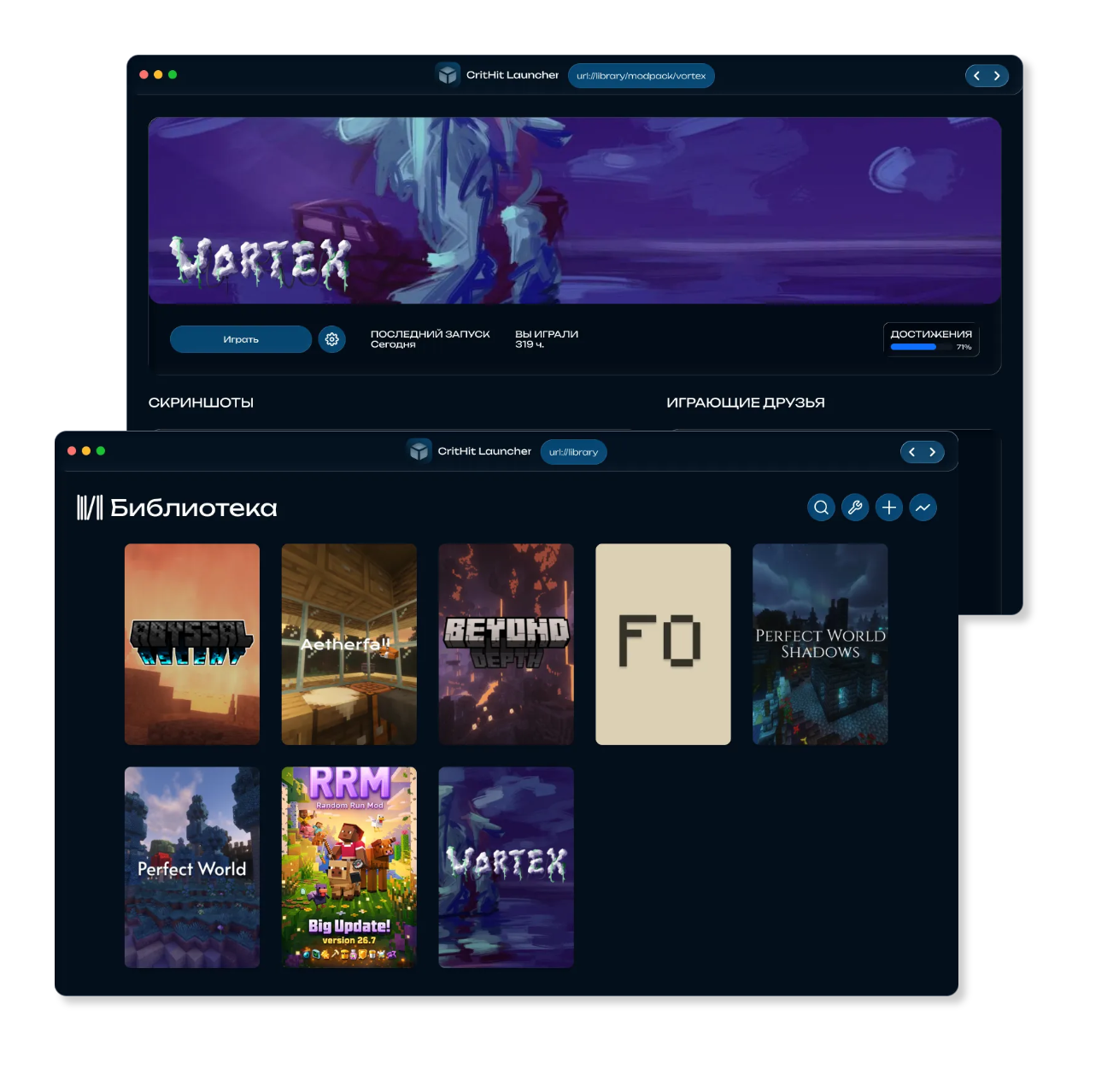Click the url://library/modpack/vortex address field
1119x1092 pixels.
[642, 76]
